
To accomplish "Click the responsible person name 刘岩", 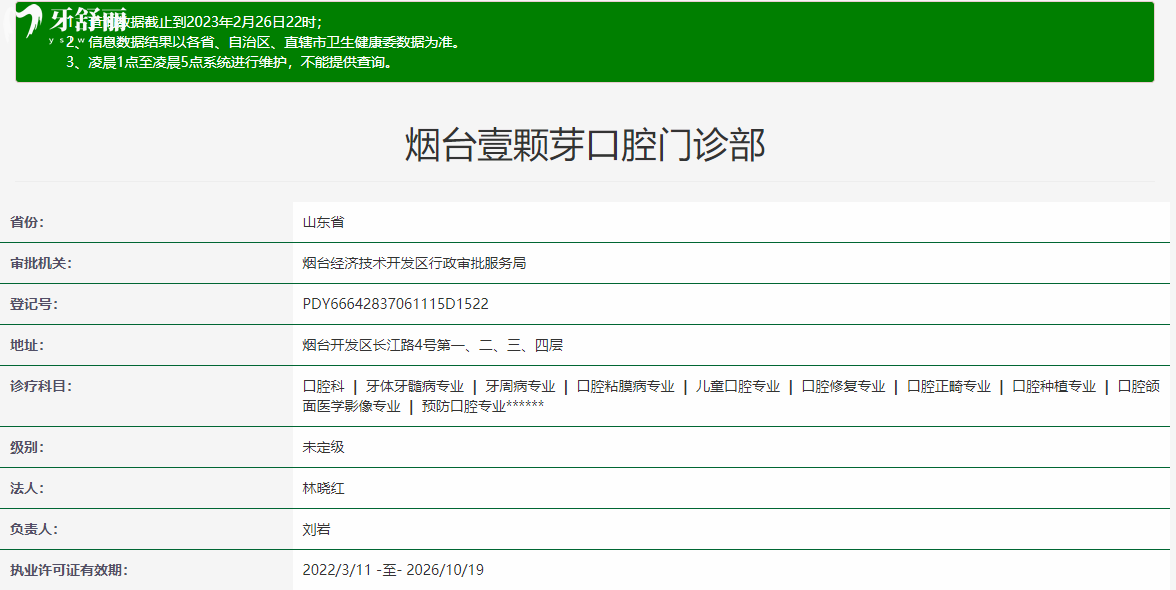I will (x=316, y=529).
